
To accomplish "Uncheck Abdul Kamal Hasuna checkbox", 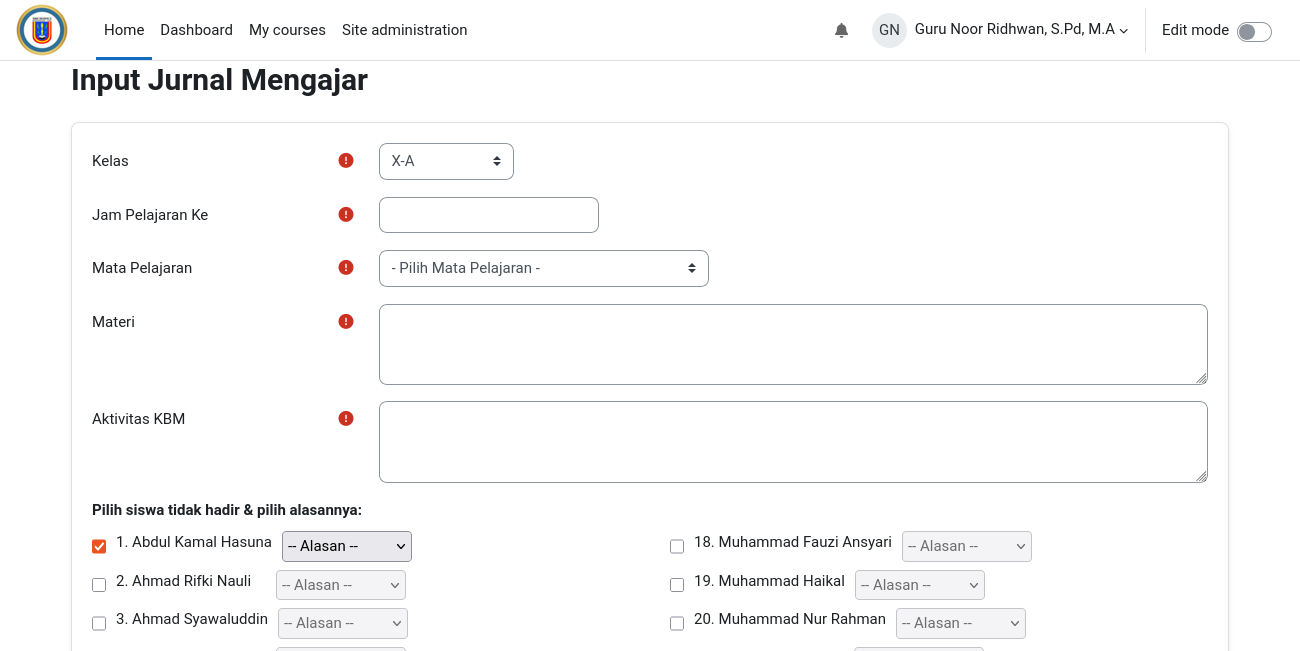I will [x=99, y=546].
